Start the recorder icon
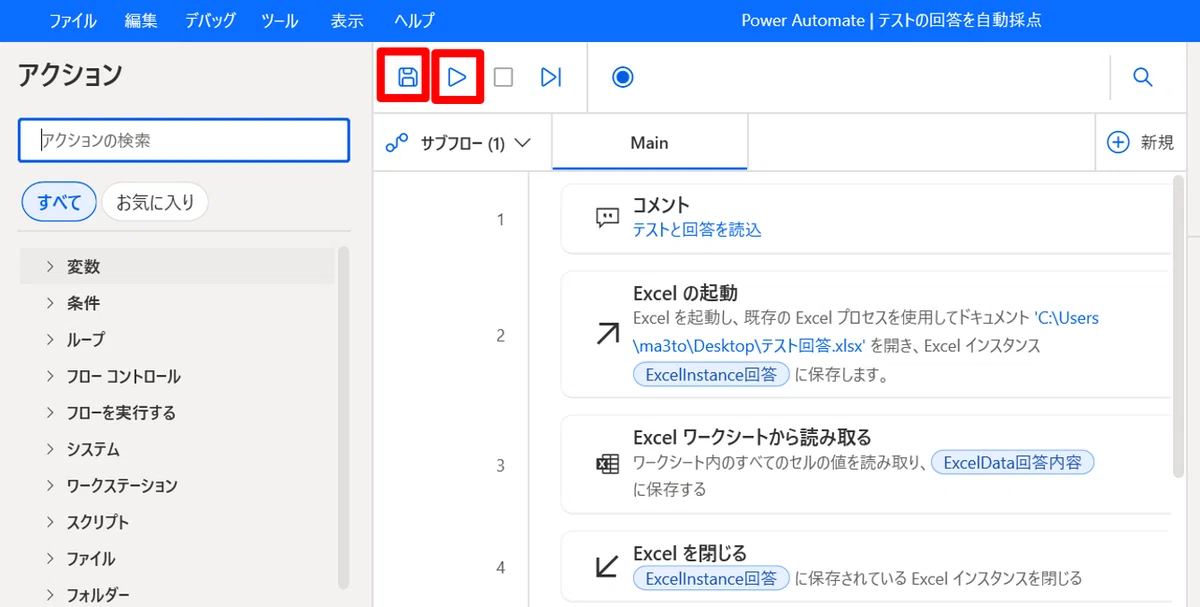The width and height of the screenshot is (1200, 607). click(623, 77)
